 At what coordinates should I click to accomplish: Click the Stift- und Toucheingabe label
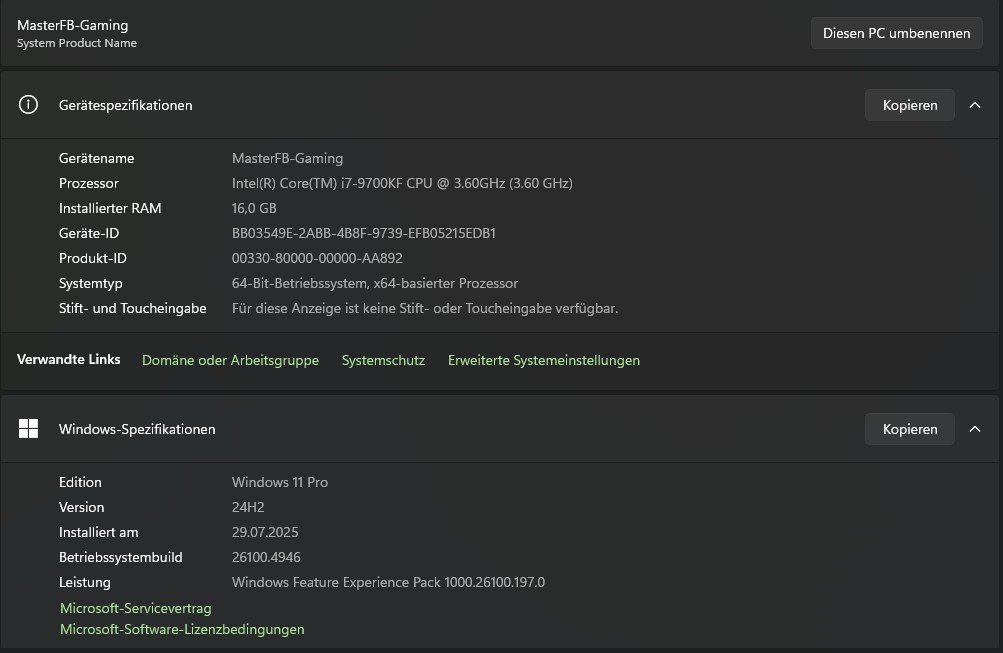click(132, 308)
